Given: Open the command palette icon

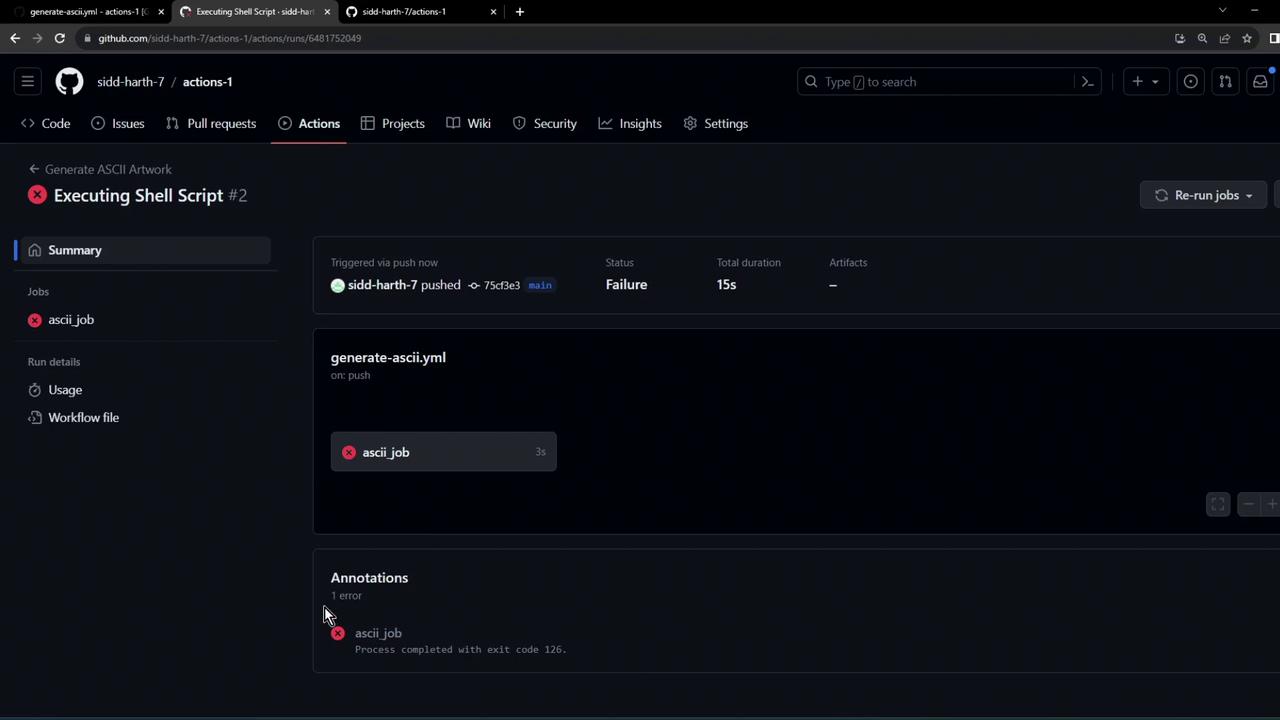Looking at the screenshot, I should pos(1088,82).
